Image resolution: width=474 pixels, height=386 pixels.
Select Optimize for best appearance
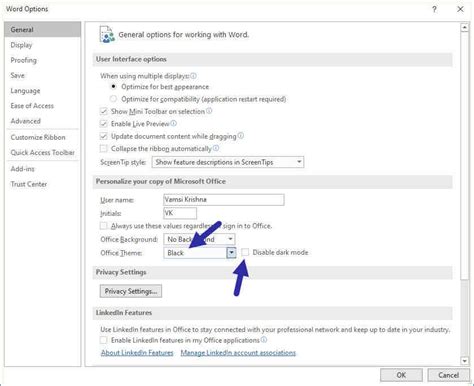114,87
